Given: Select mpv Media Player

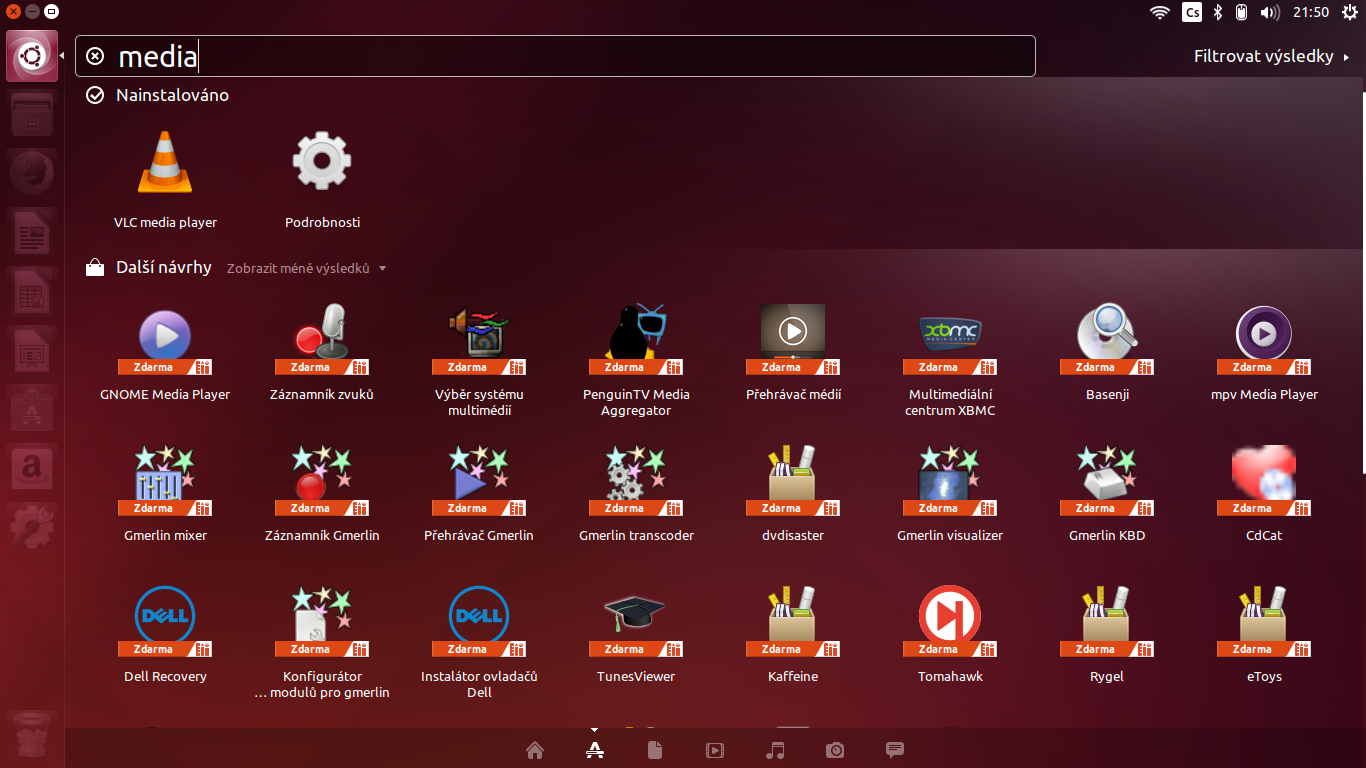Looking at the screenshot, I should (x=1264, y=353).
